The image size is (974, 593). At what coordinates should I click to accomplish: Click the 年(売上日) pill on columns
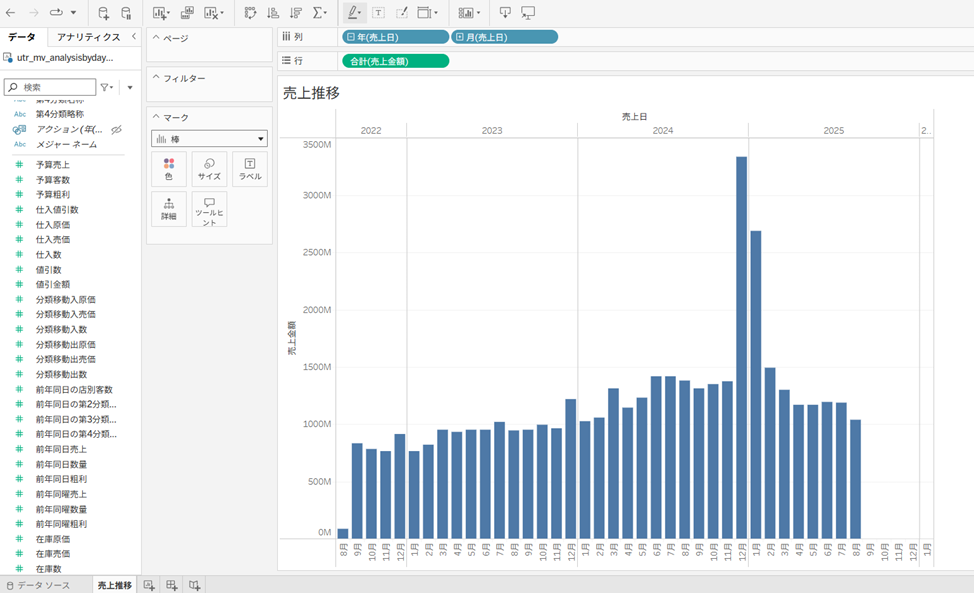pyautogui.click(x=396, y=37)
